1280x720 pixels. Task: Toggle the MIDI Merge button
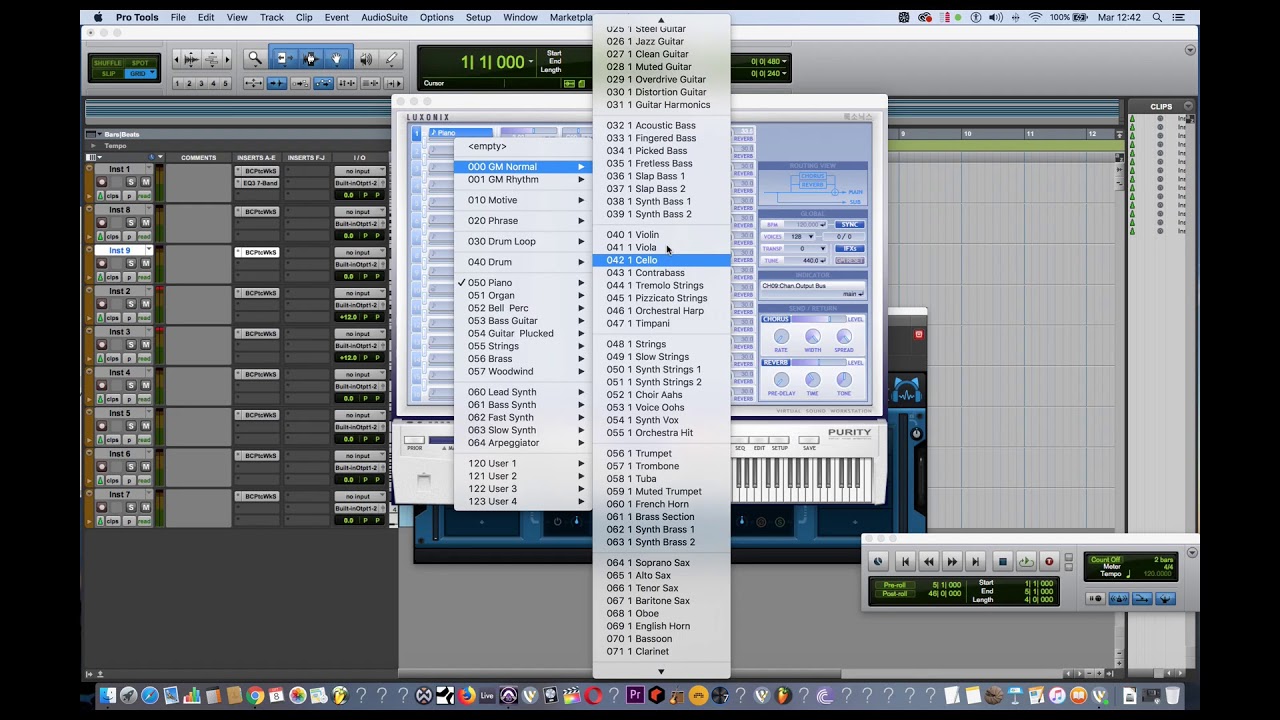(x=1142, y=598)
